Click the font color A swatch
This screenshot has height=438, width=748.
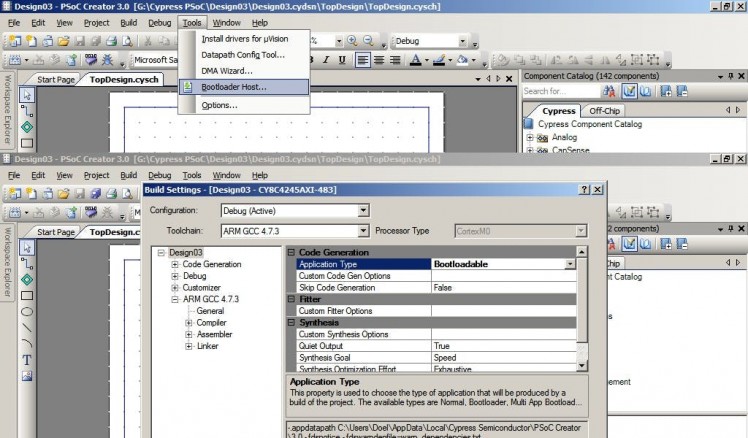coord(416,60)
